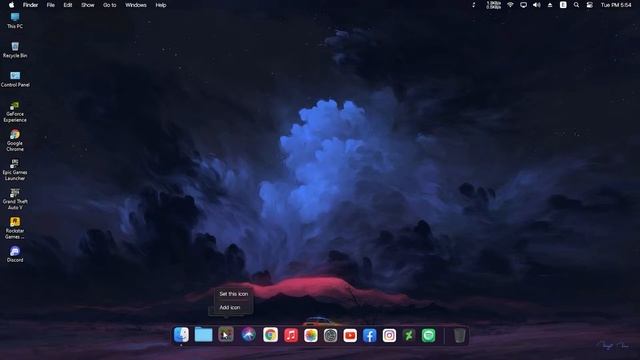
Task: Open Spotlight search magnifier icon
Action: [x=576, y=5]
